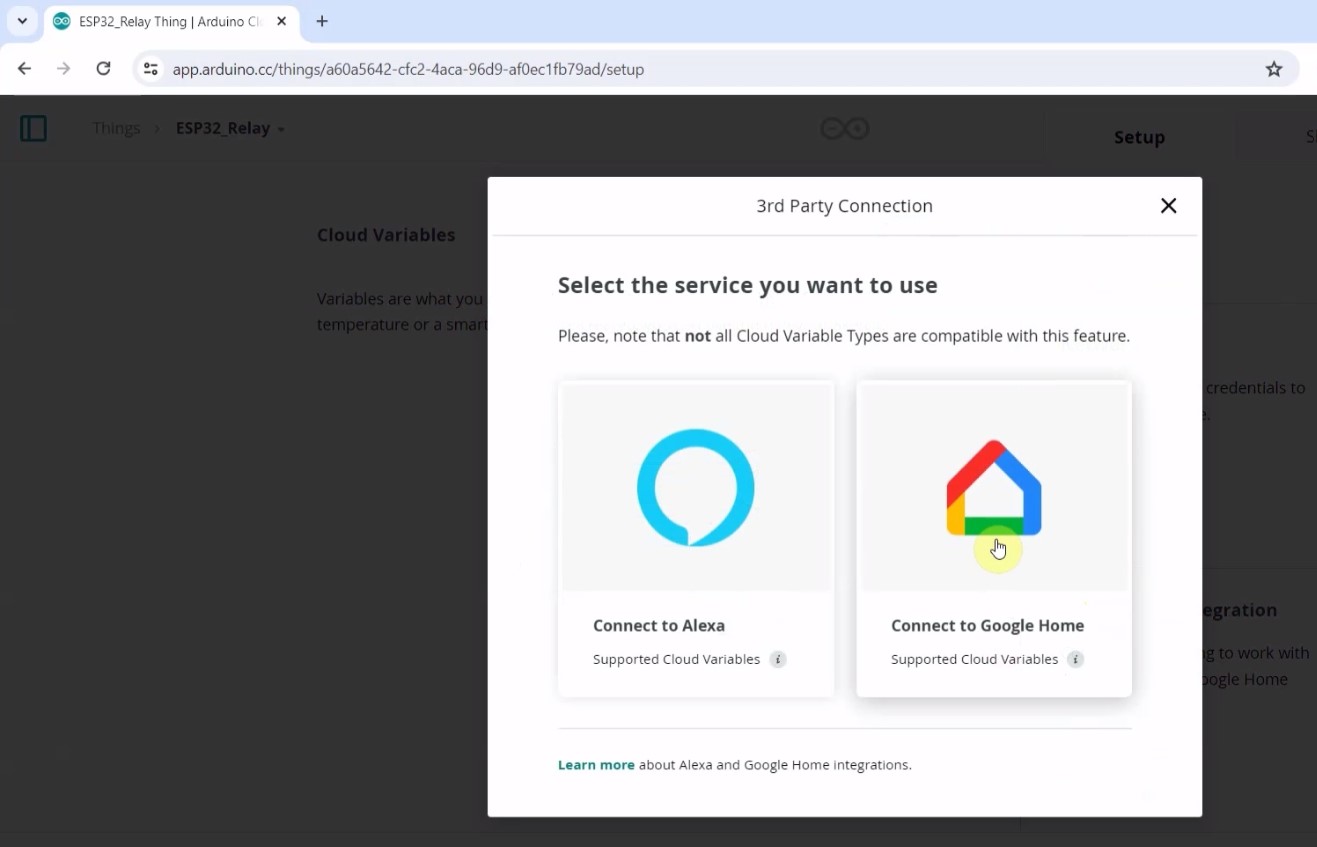Open the Learn more link
The height and width of the screenshot is (847, 1317).
click(596, 765)
